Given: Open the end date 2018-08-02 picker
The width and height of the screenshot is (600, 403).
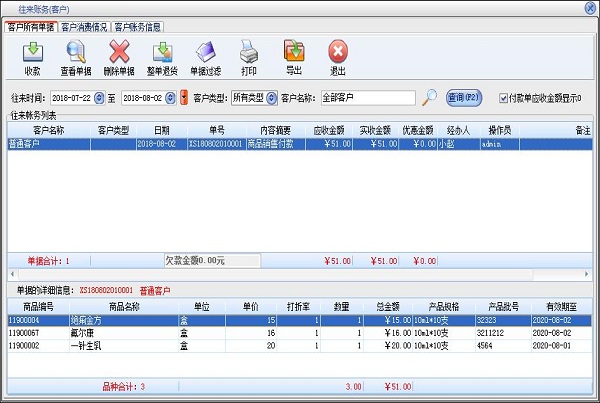Looking at the screenshot, I should (170, 98).
